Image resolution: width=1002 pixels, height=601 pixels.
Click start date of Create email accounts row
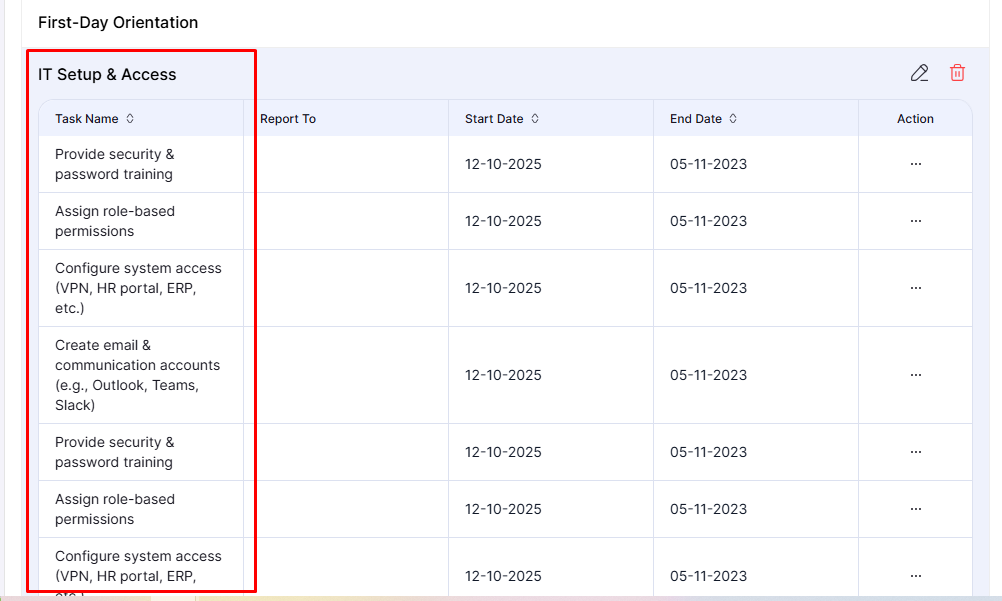click(503, 375)
